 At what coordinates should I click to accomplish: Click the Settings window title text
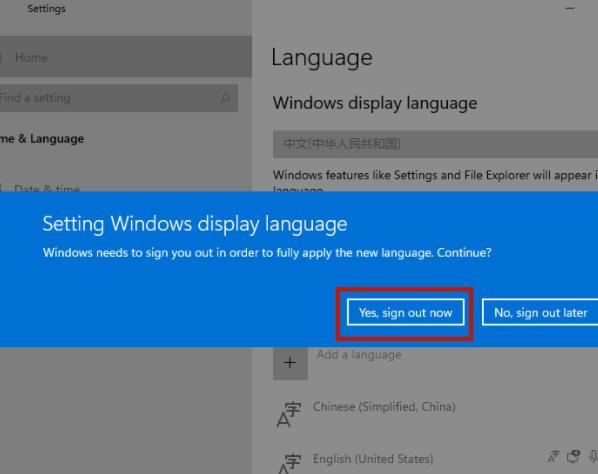46,8
